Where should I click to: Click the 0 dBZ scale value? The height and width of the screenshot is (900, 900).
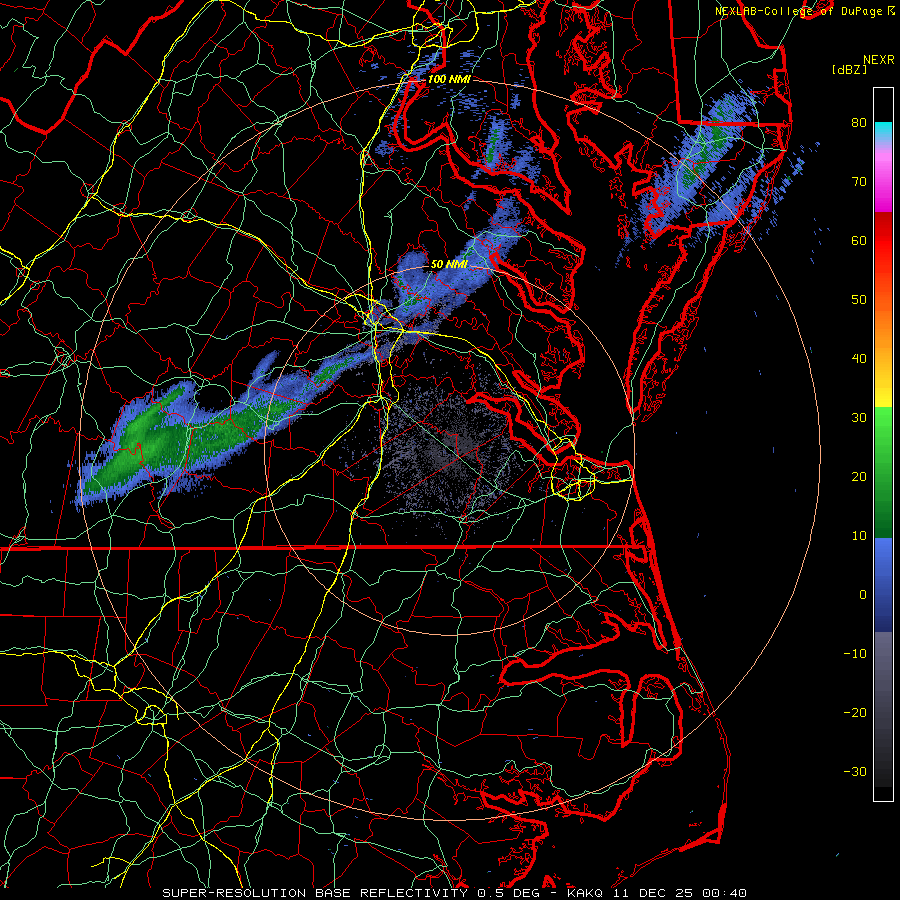pos(863,595)
